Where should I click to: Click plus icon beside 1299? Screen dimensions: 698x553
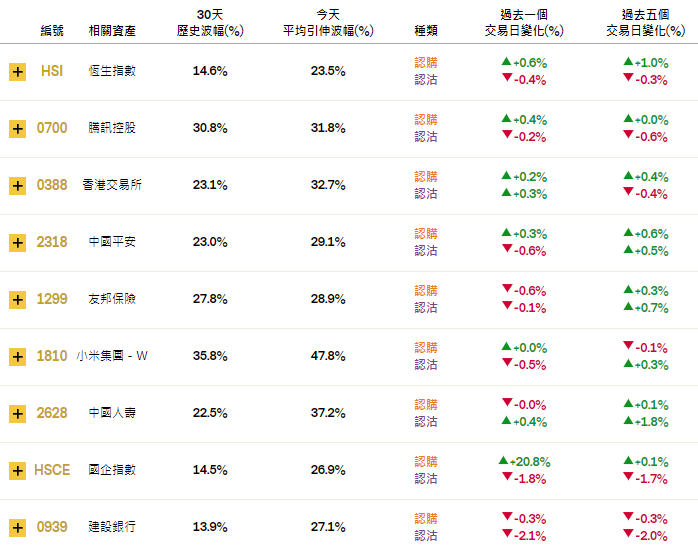coord(17,300)
